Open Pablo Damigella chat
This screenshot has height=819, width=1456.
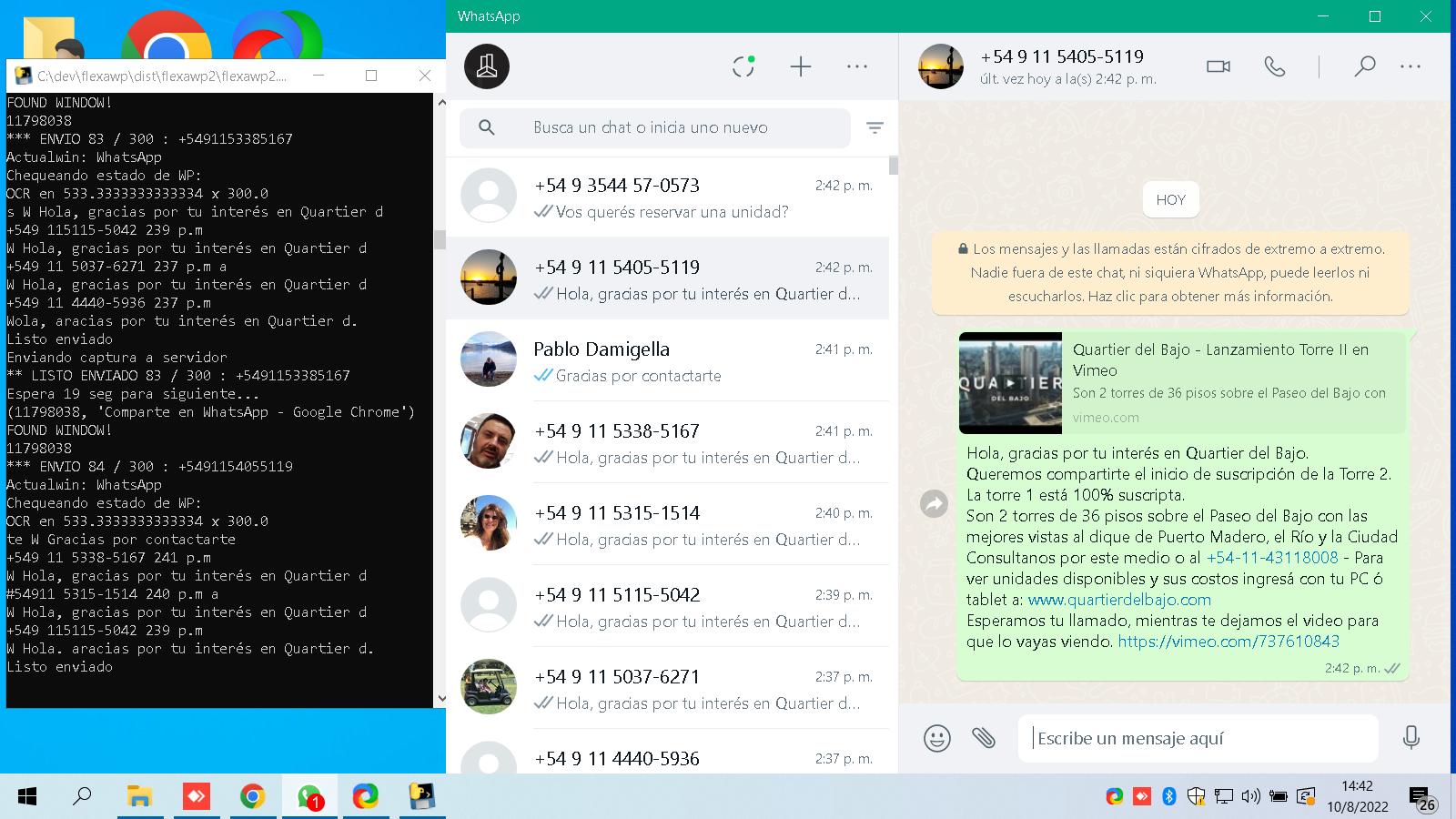667,360
